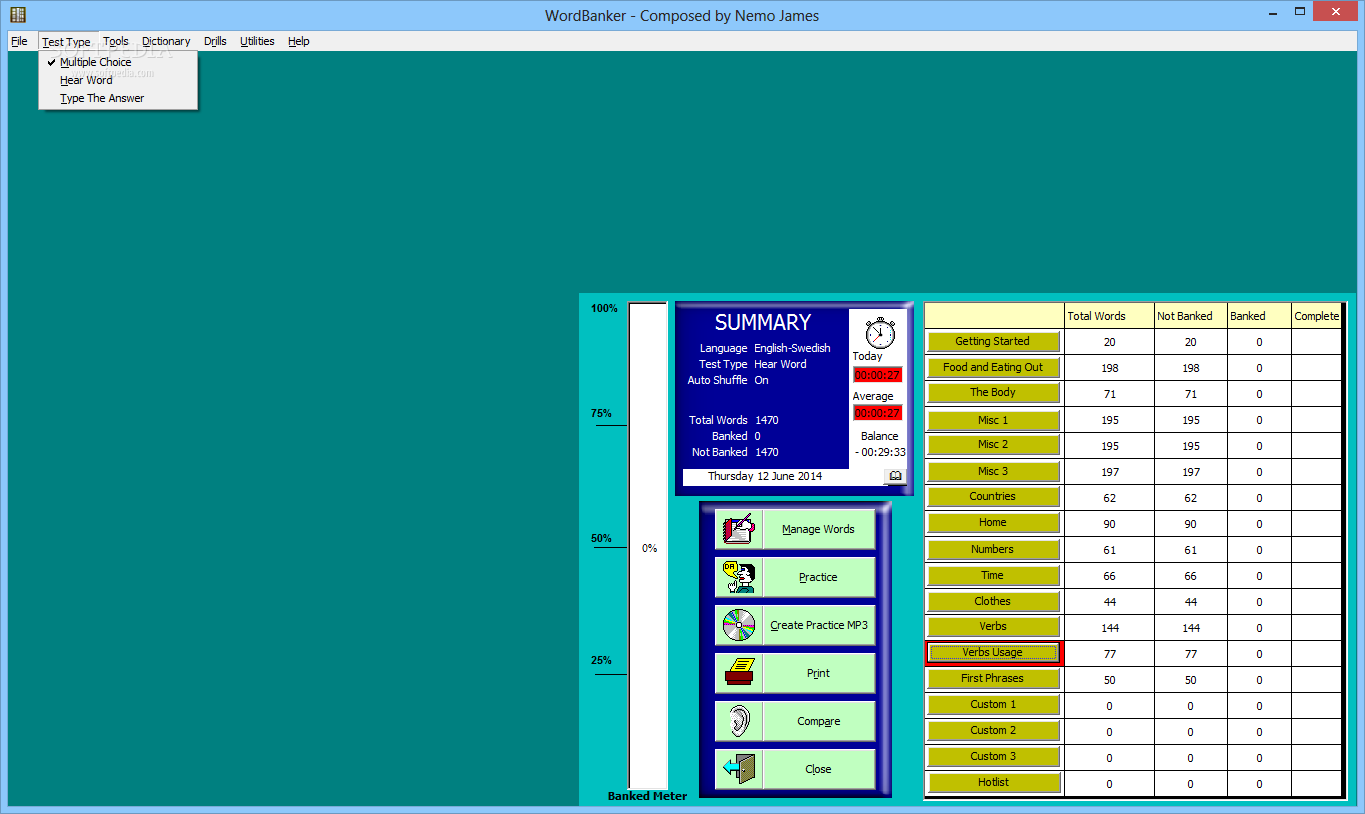Select the Getting Started word category
1365x814 pixels.
tap(993, 341)
